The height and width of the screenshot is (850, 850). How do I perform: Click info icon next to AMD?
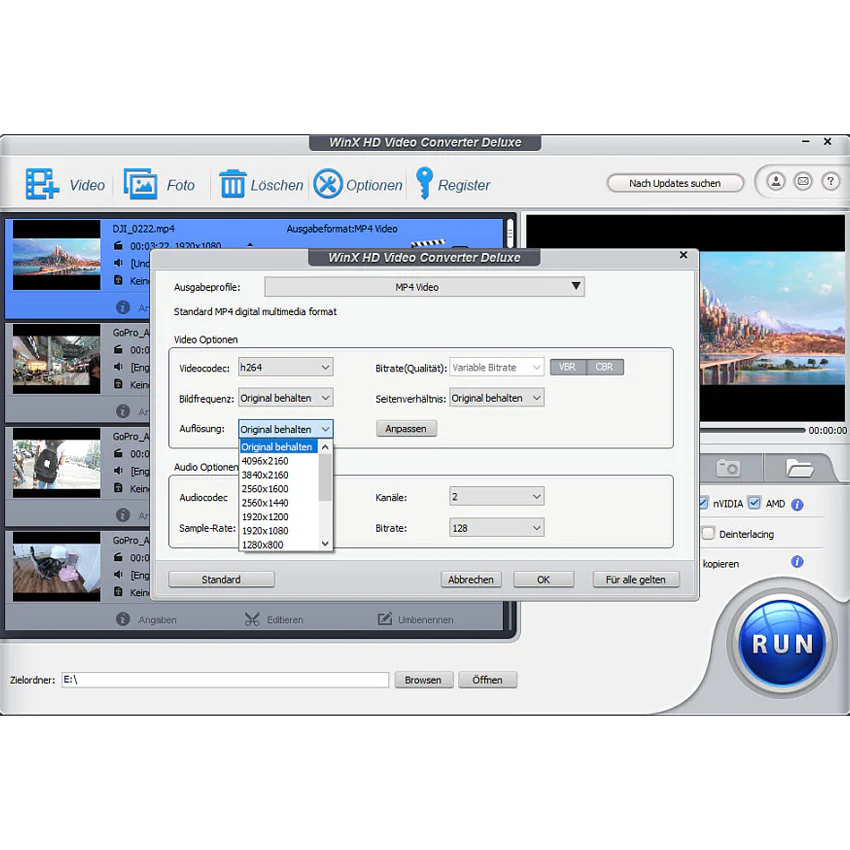tap(797, 505)
